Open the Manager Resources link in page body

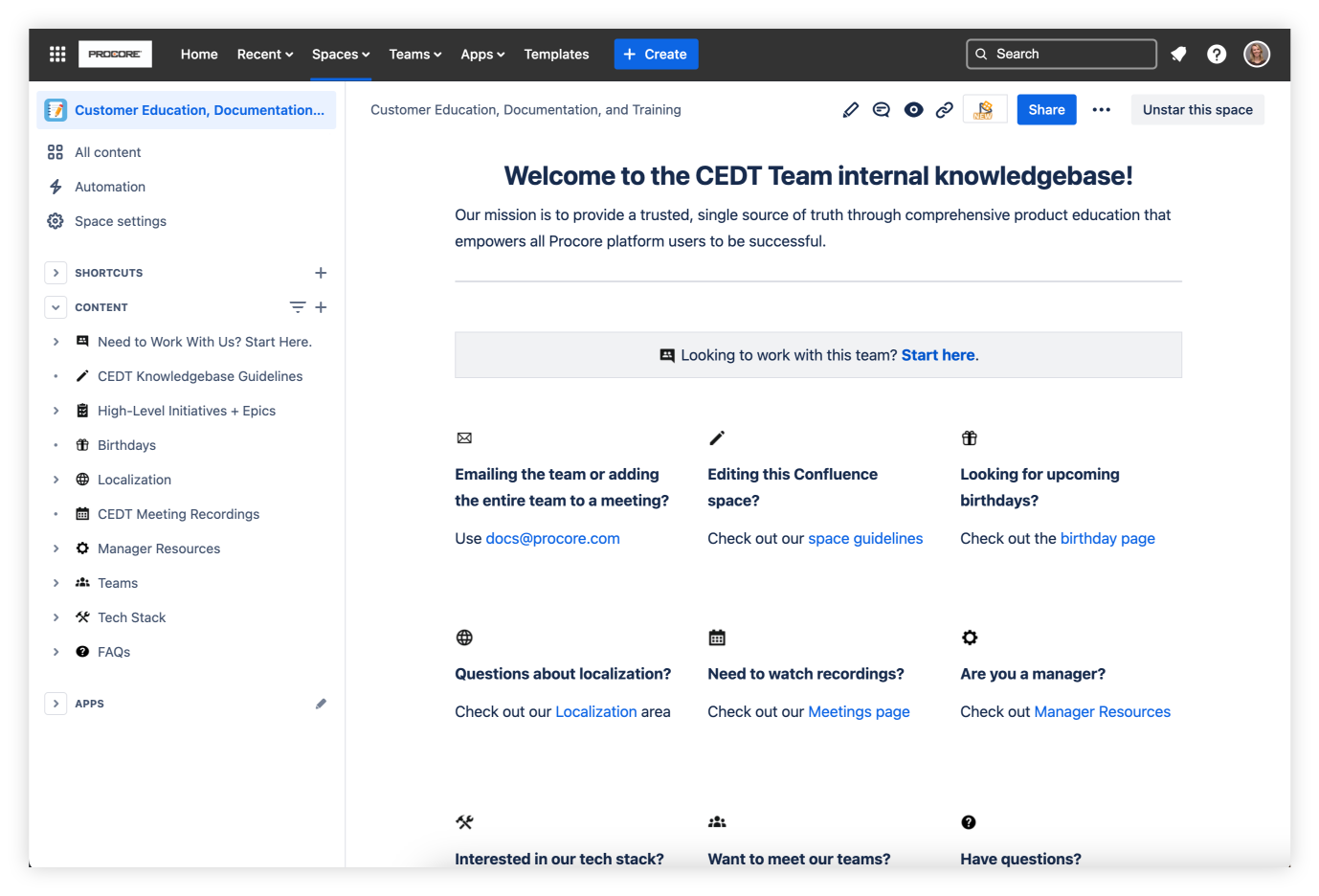[x=1102, y=712]
